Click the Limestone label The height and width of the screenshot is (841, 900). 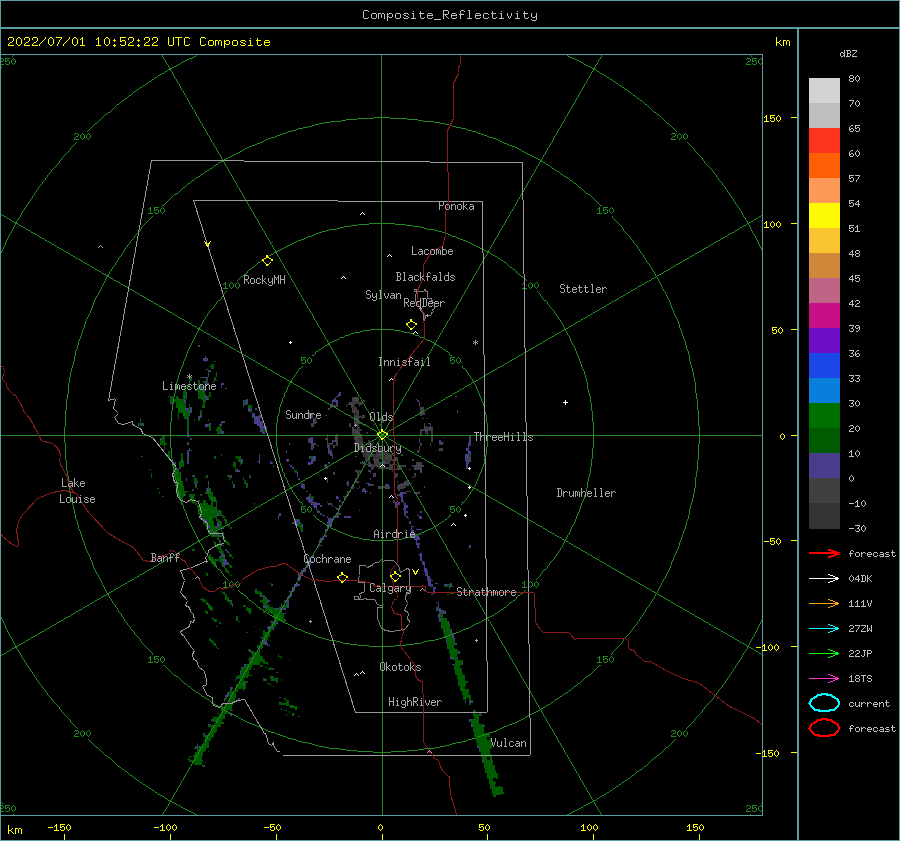pyautogui.click(x=189, y=386)
